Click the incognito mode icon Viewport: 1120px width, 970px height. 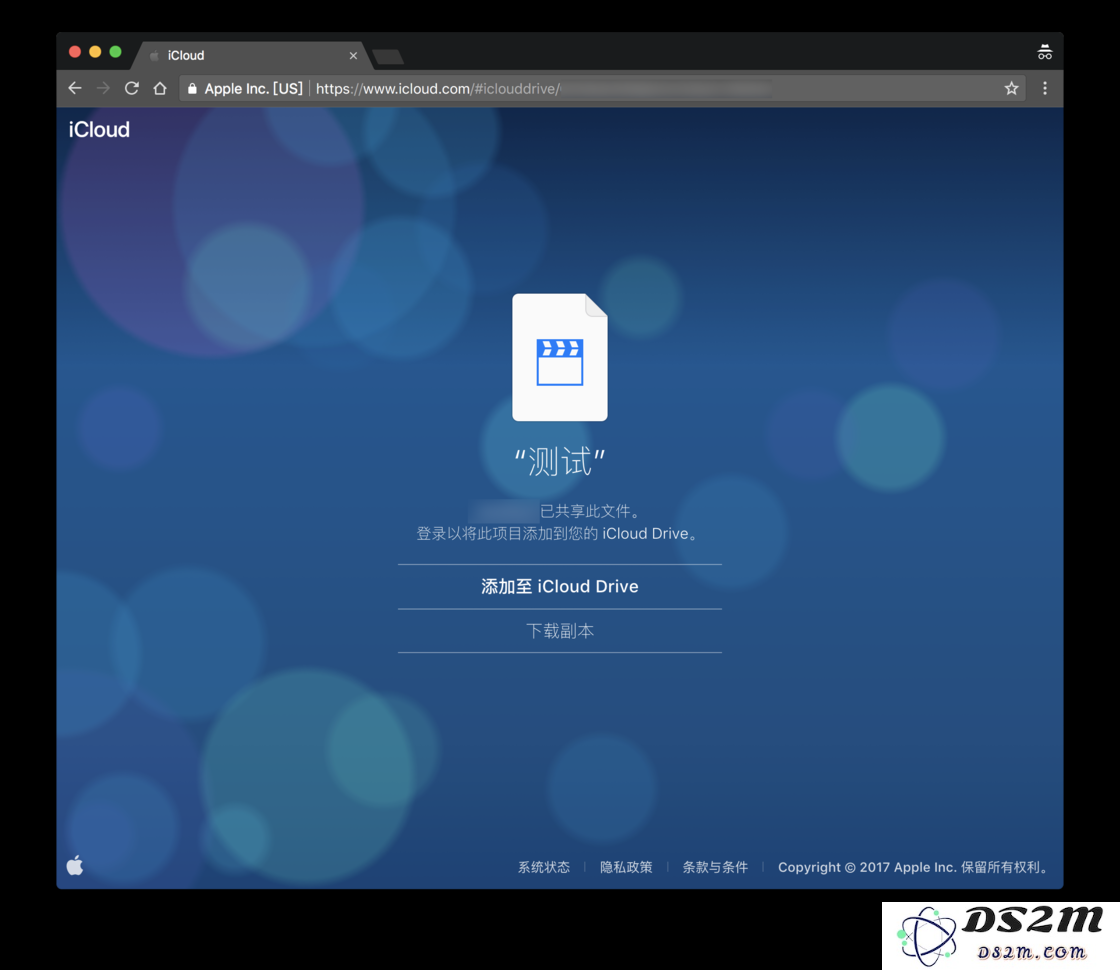pos(1044,52)
